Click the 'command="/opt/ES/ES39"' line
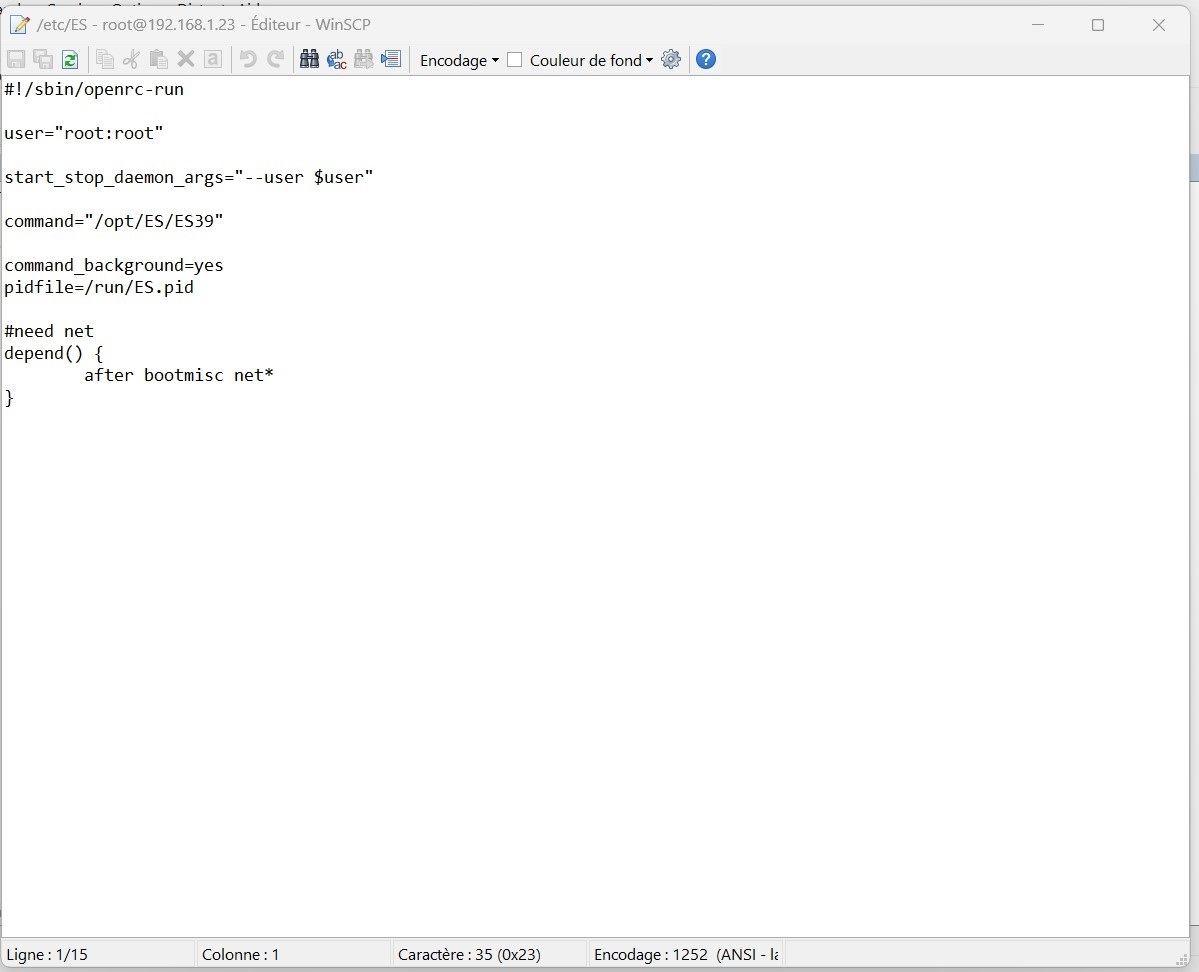Viewport: 1199px width, 972px height. pyautogui.click(x=114, y=221)
